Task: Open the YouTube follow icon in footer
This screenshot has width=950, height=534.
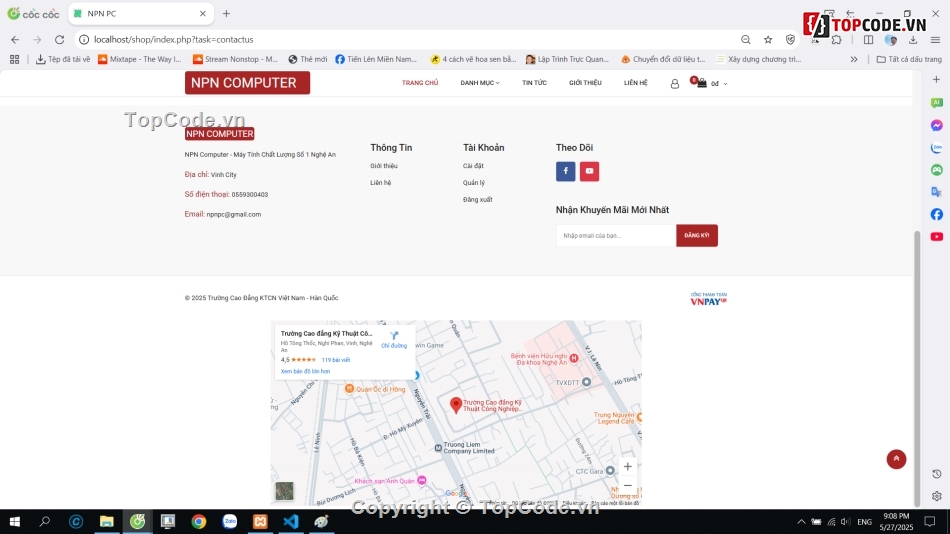Action: [589, 171]
